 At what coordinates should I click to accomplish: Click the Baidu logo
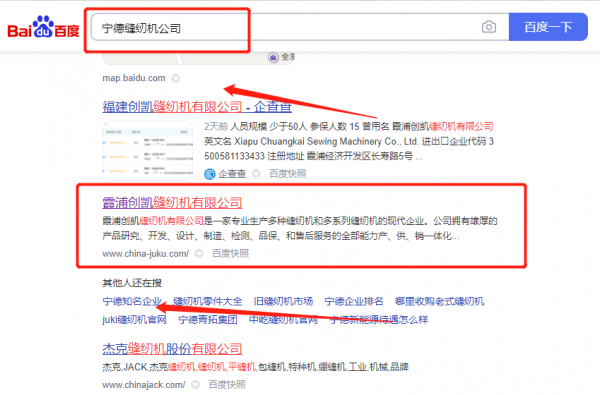(43, 27)
